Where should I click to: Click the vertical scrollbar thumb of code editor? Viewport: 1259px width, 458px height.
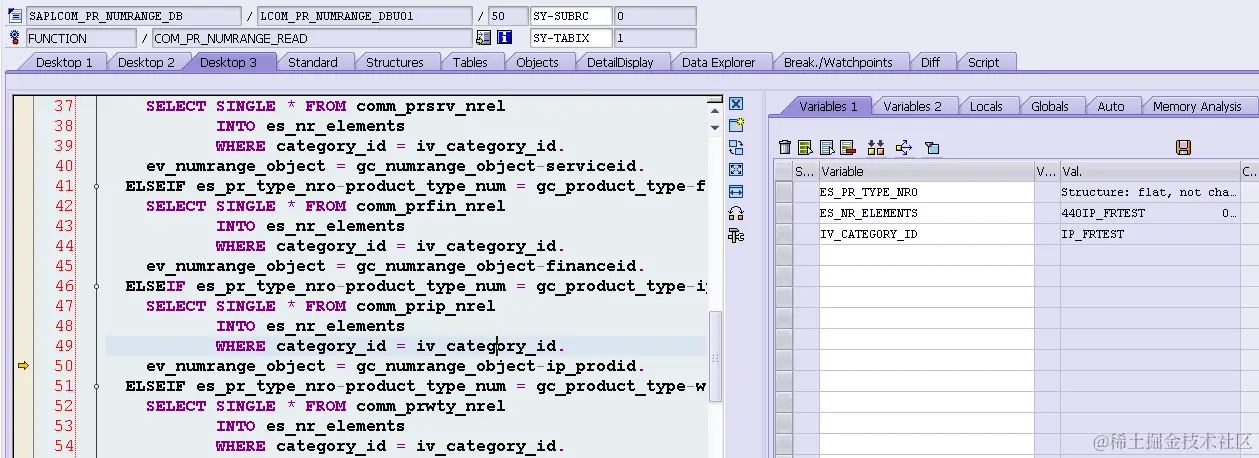[x=715, y=355]
